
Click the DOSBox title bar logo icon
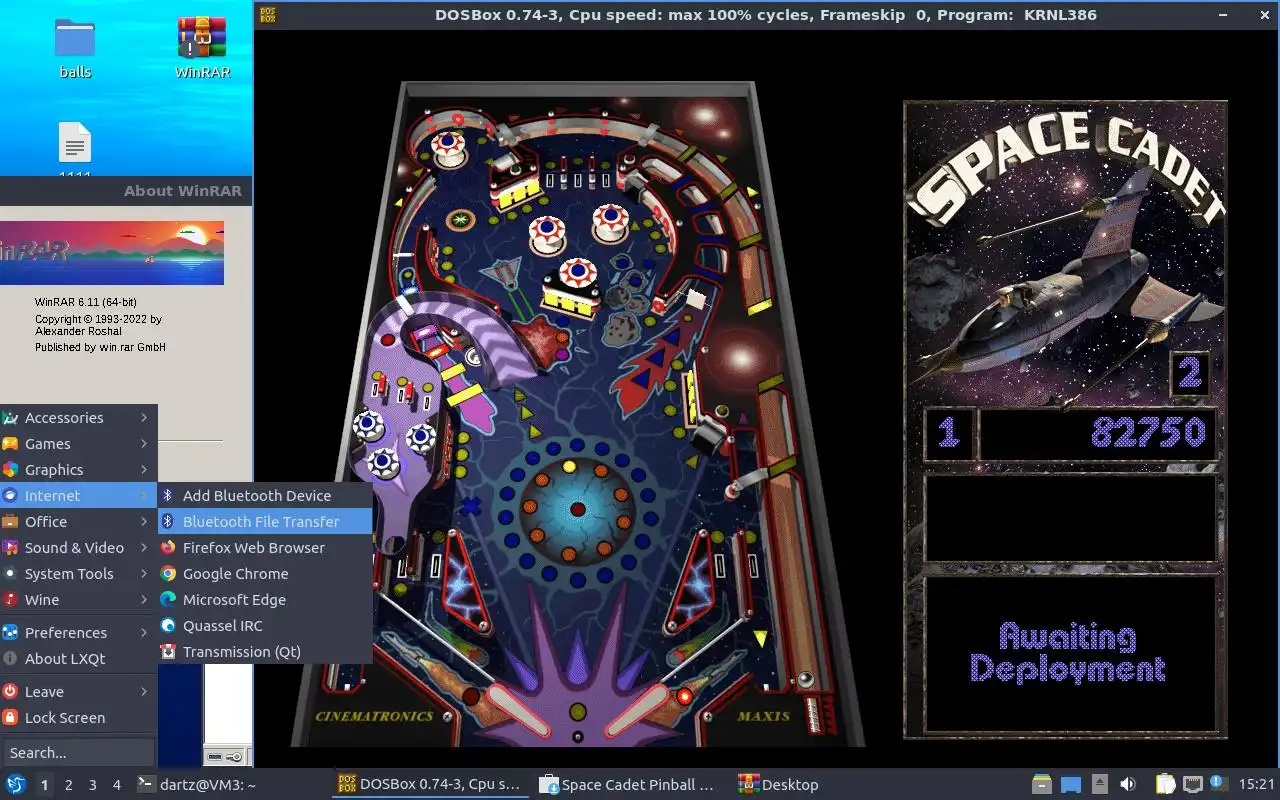click(267, 15)
